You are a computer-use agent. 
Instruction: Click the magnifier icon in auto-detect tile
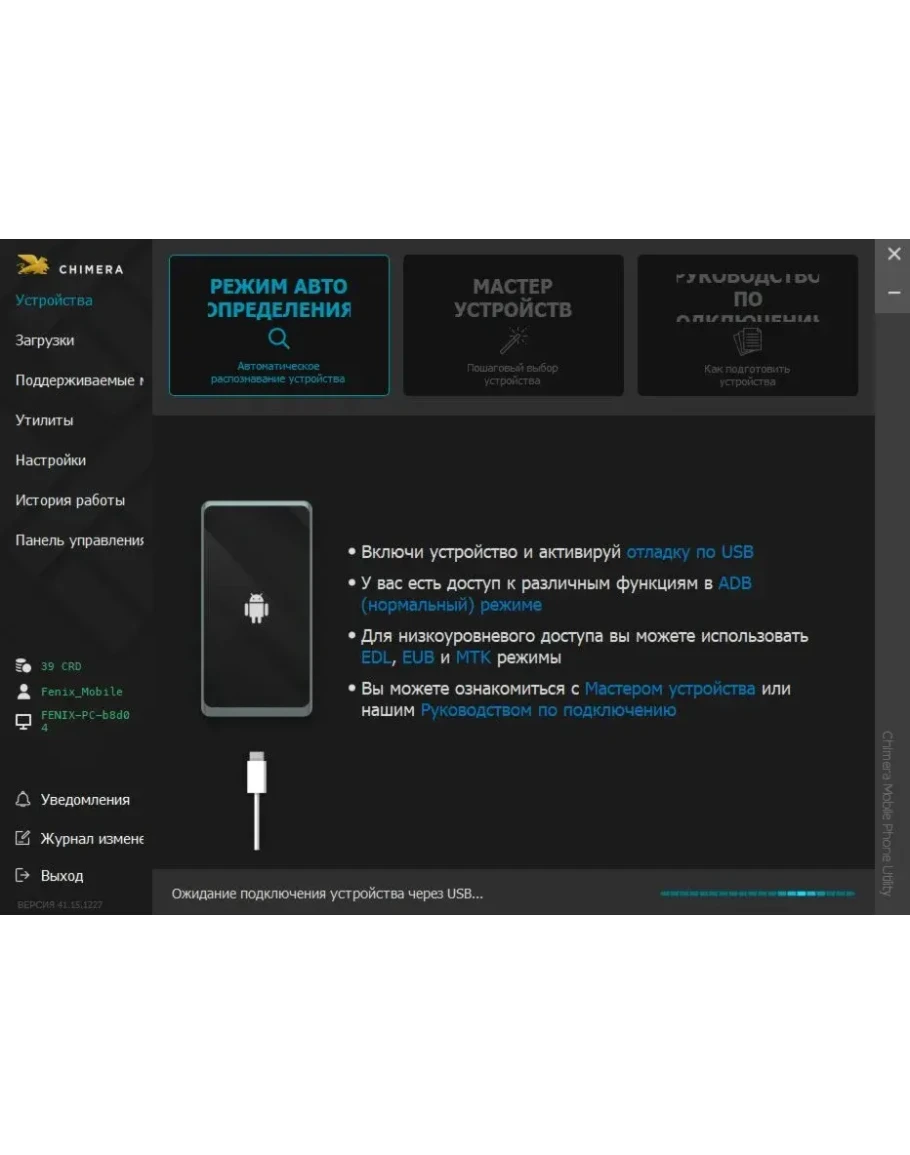coord(279,338)
